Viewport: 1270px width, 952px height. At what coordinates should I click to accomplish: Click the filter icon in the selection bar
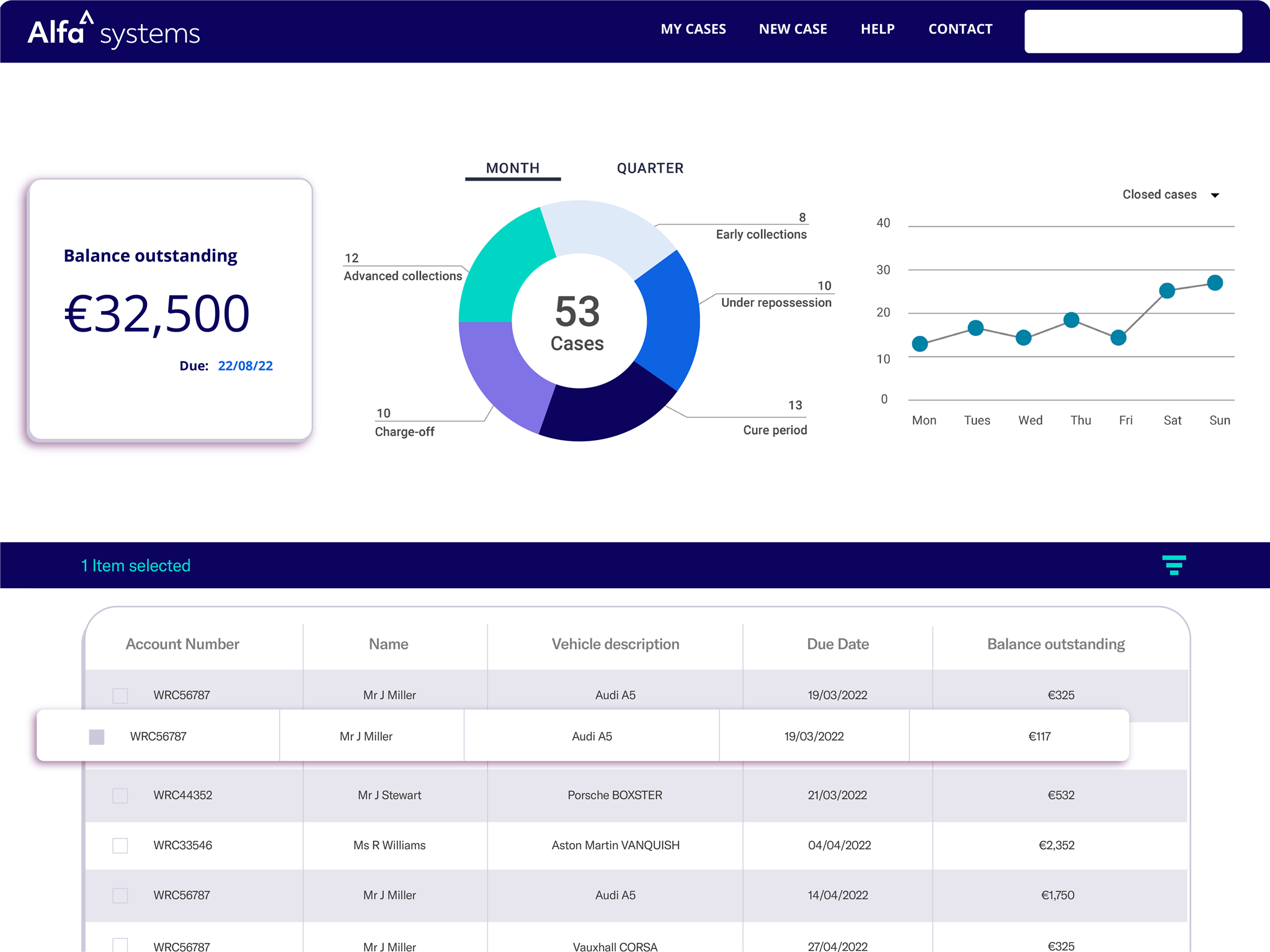coord(1174,565)
